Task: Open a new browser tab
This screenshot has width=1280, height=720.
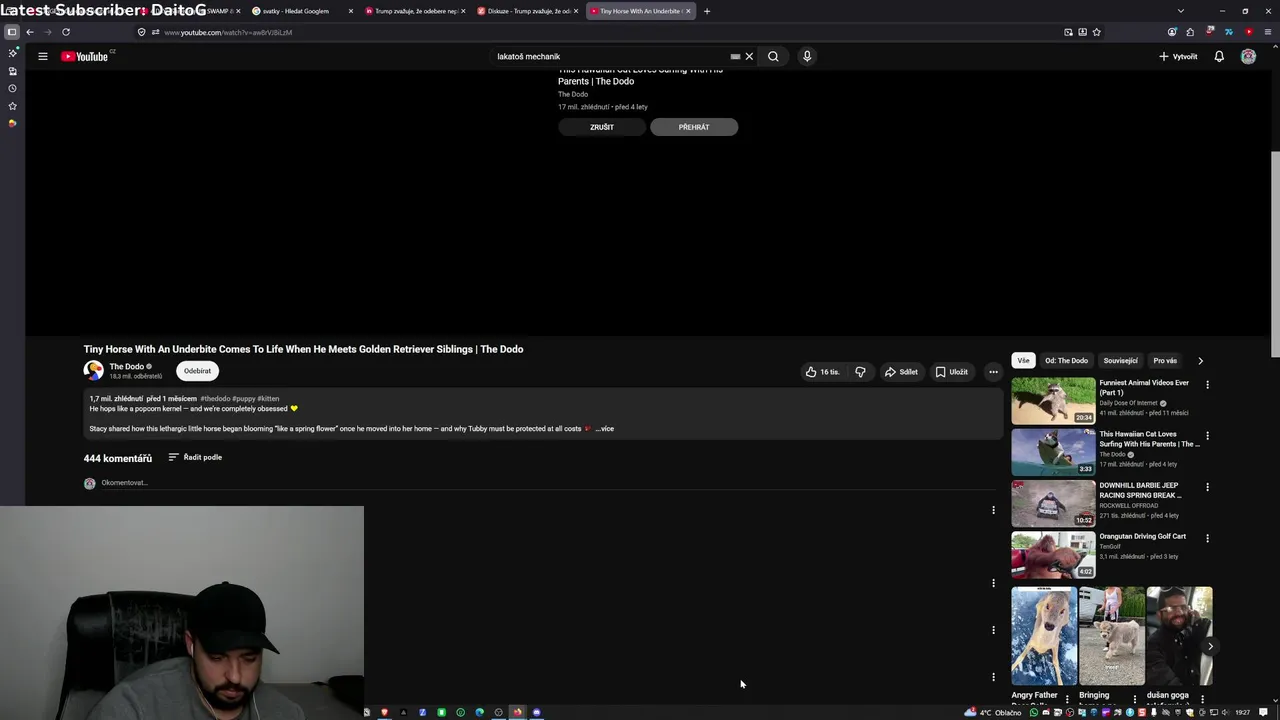Action: [x=707, y=11]
